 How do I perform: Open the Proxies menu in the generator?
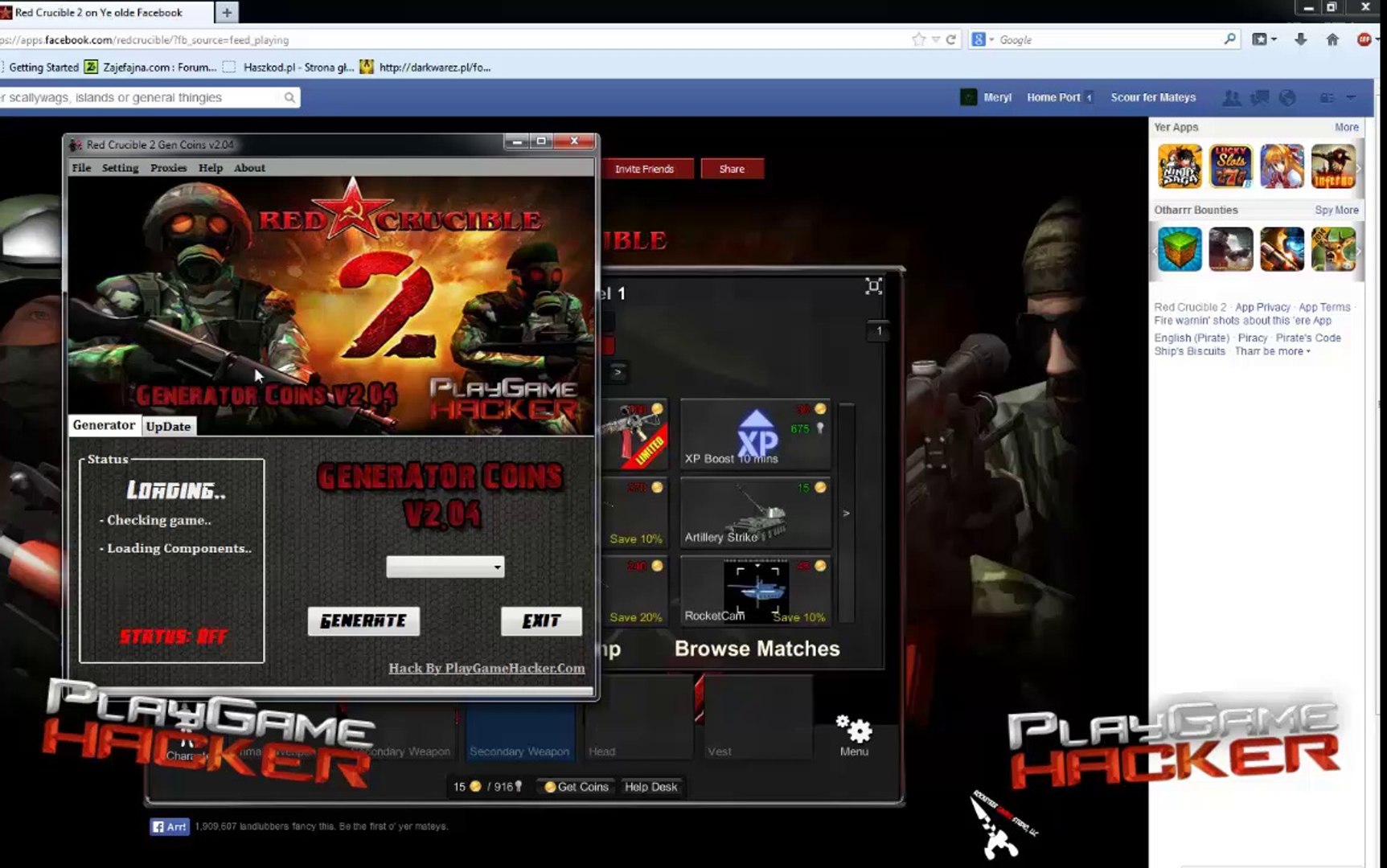[168, 168]
